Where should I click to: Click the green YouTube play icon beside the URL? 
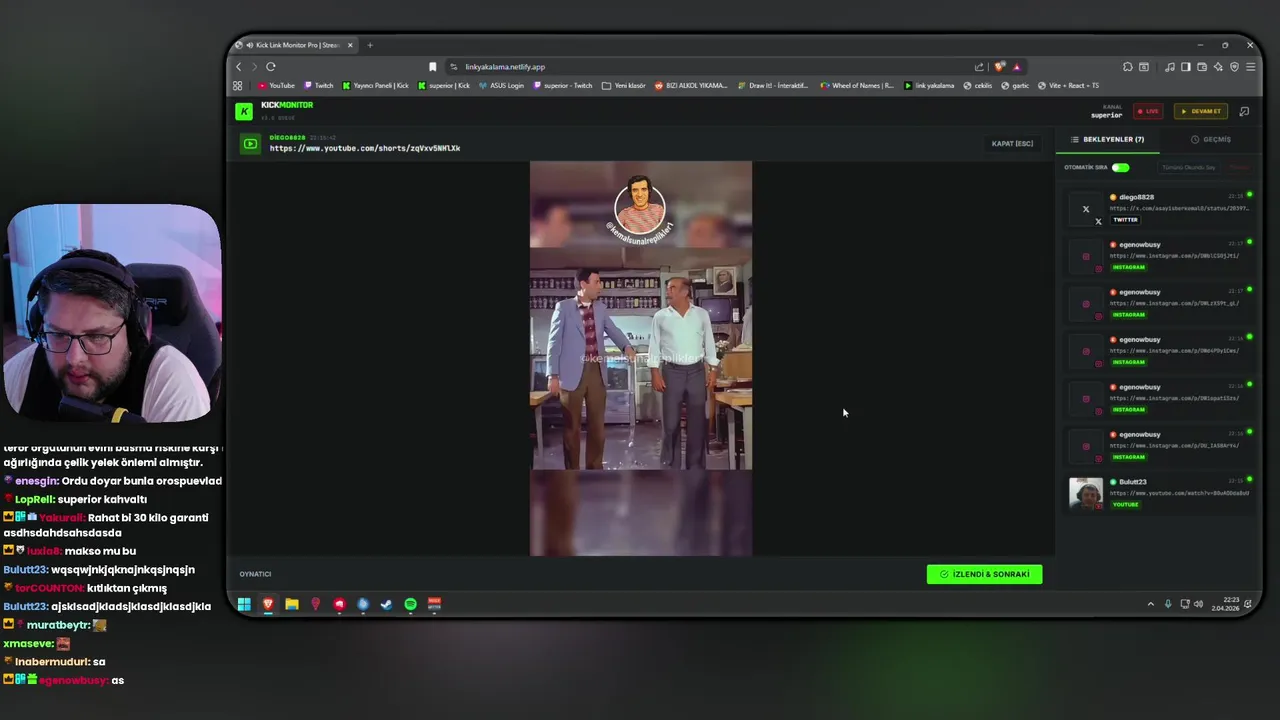point(250,144)
